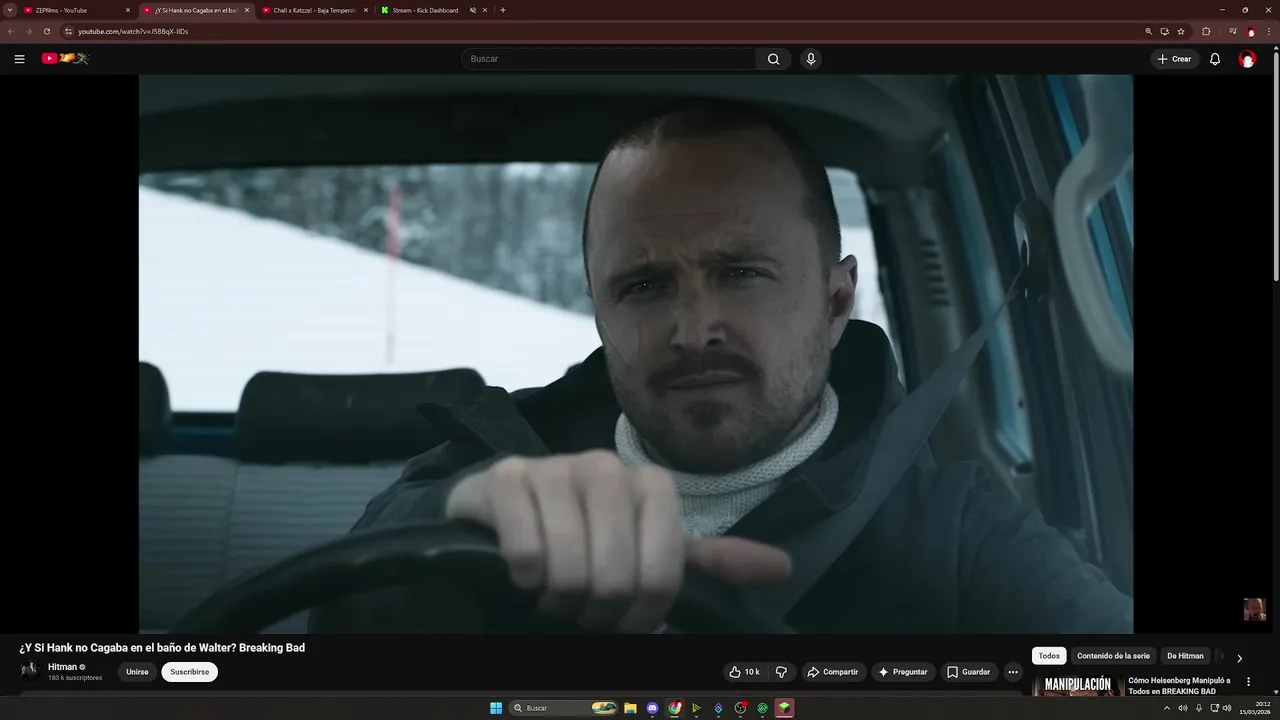The height and width of the screenshot is (720, 1280).
Task: Open clock and date in taskbar
Action: (1255, 708)
